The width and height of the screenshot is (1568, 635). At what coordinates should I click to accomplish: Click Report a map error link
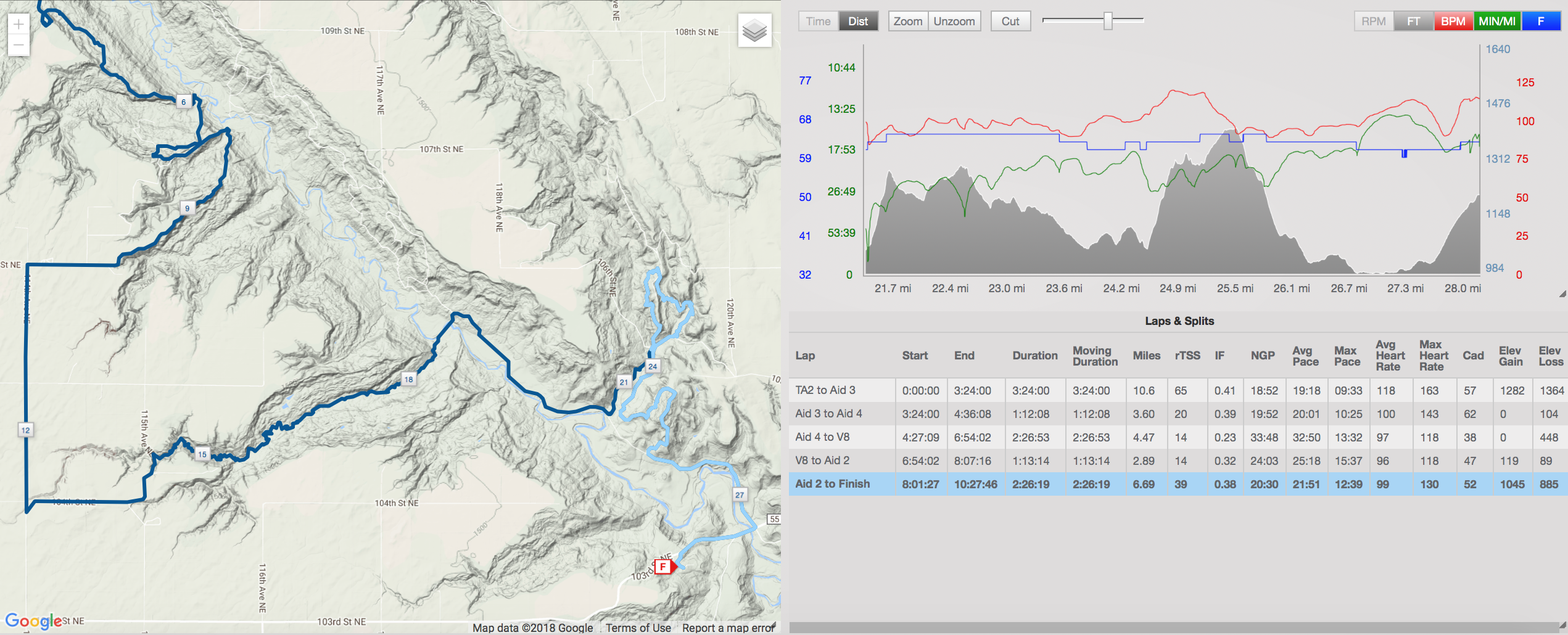pyautogui.click(x=728, y=628)
